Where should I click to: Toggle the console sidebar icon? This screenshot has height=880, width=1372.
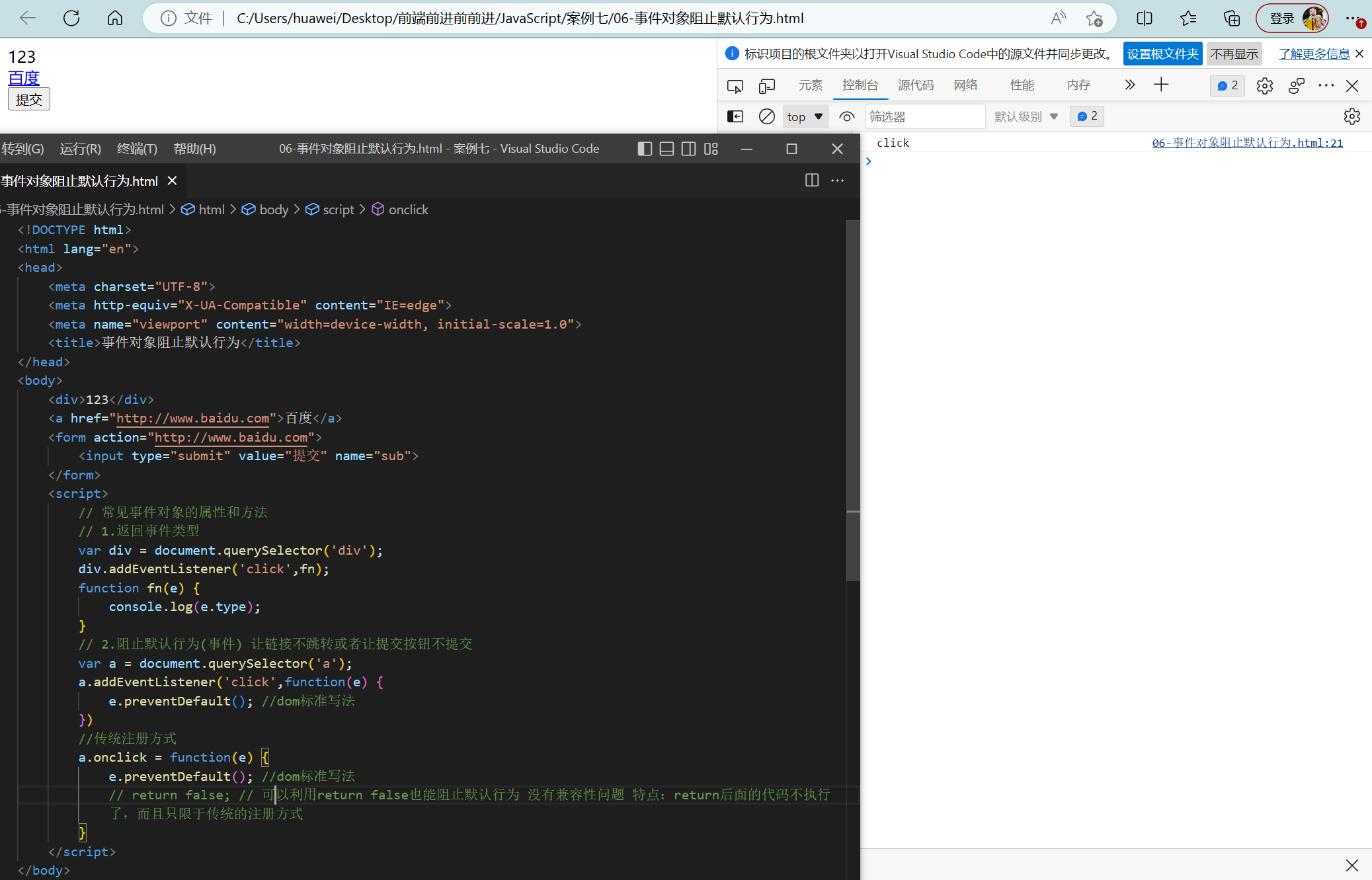click(x=735, y=117)
